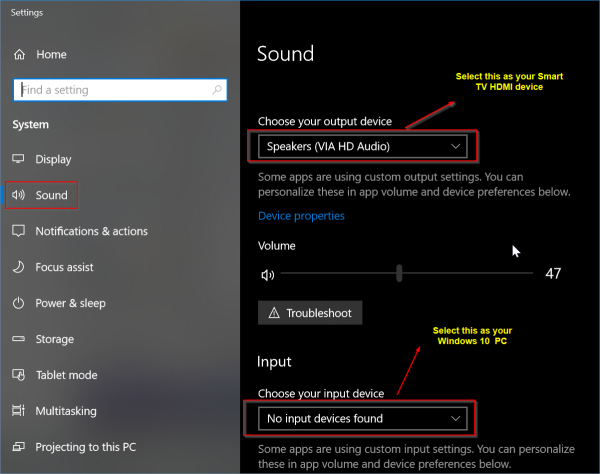Click the magnifier icon in search box
Image resolution: width=600 pixels, height=474 pixels.
coord(217,90)
